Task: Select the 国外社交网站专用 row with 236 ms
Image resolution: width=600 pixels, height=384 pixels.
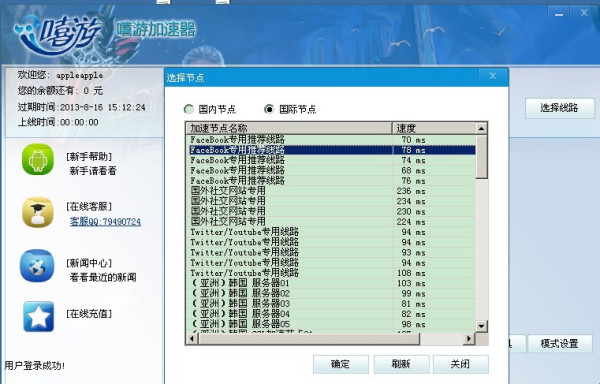Action: 331,191
